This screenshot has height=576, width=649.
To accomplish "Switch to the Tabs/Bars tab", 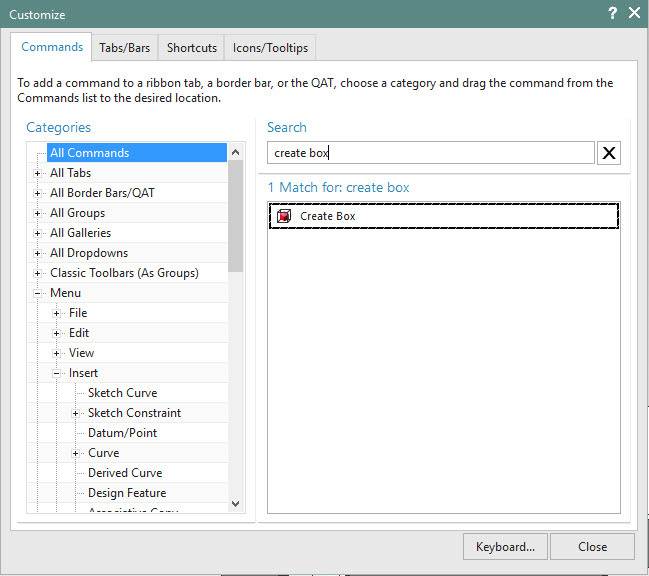I will pos(125,48).
